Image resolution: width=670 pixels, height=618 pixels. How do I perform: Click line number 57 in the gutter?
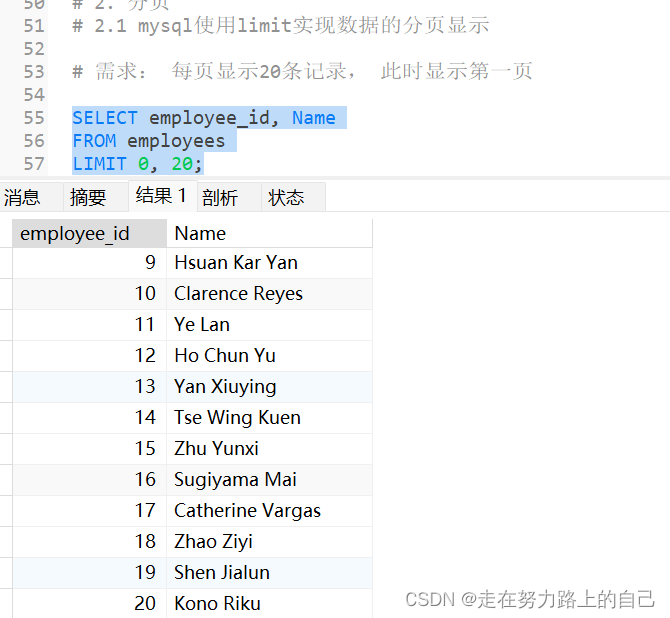pos(34,164)
